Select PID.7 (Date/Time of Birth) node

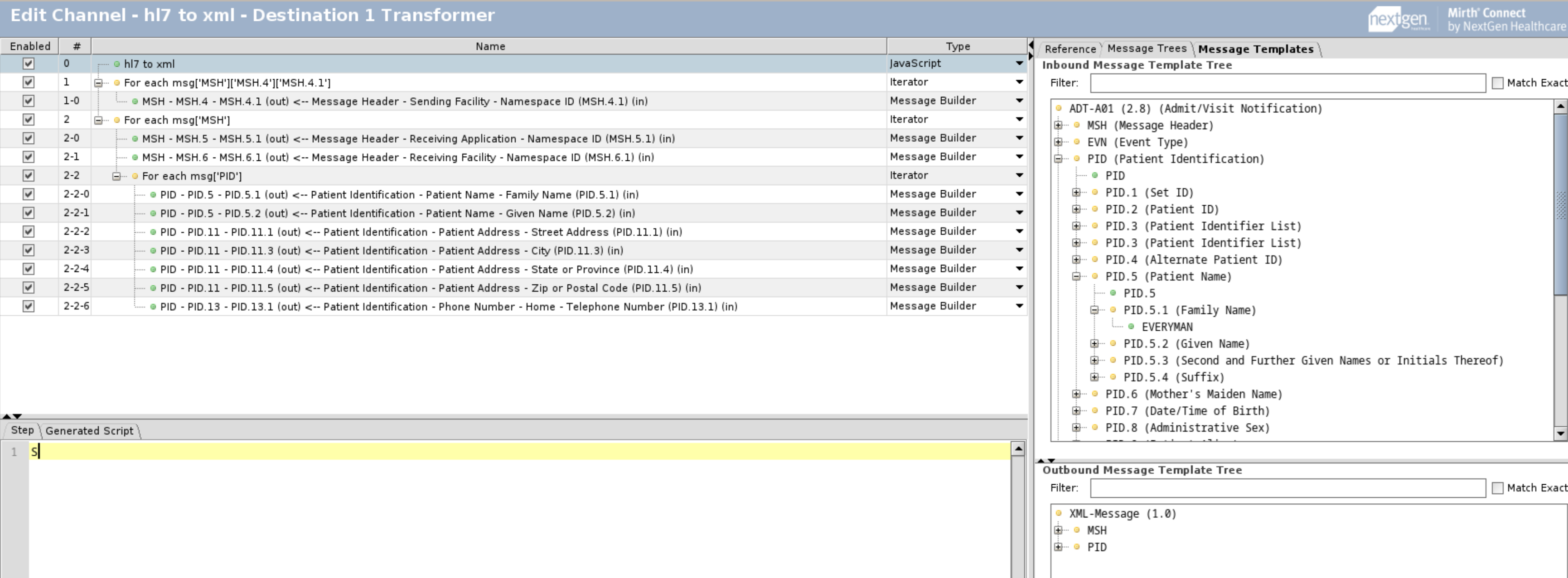click(x=1187, y=411)
